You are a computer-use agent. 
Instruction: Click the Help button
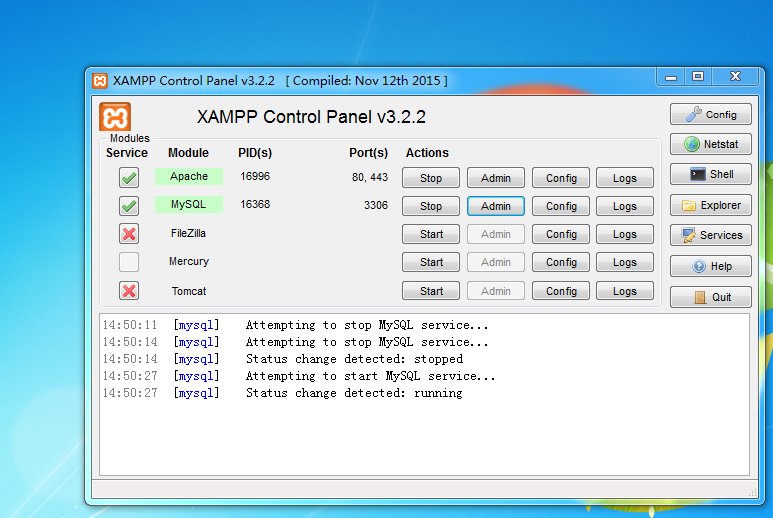710,266
